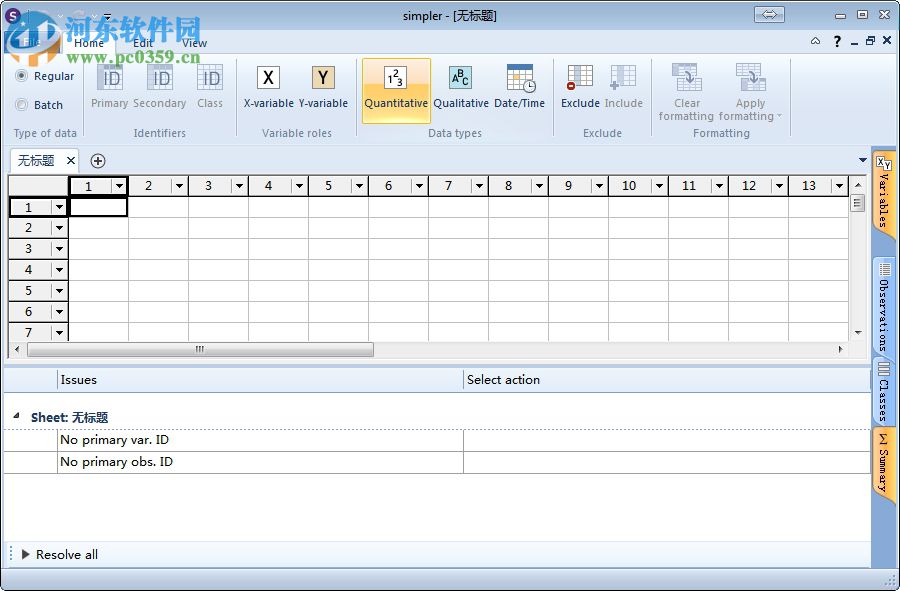
Task: Restore the inner document window
Action: click(x=870, y=41)
